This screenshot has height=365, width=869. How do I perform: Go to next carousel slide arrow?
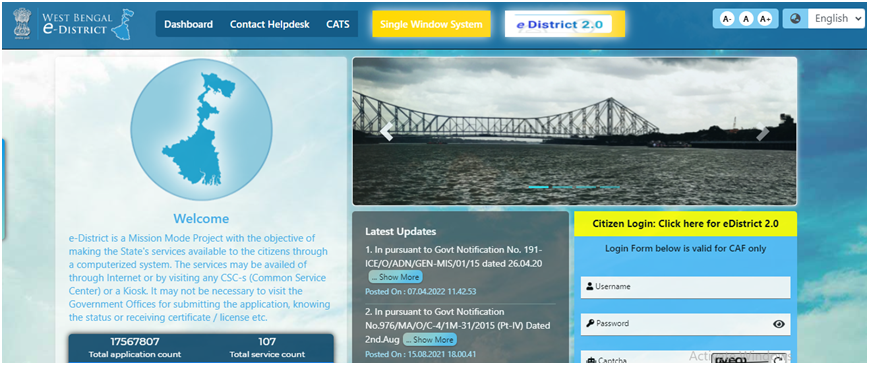[x=763, y=132]
